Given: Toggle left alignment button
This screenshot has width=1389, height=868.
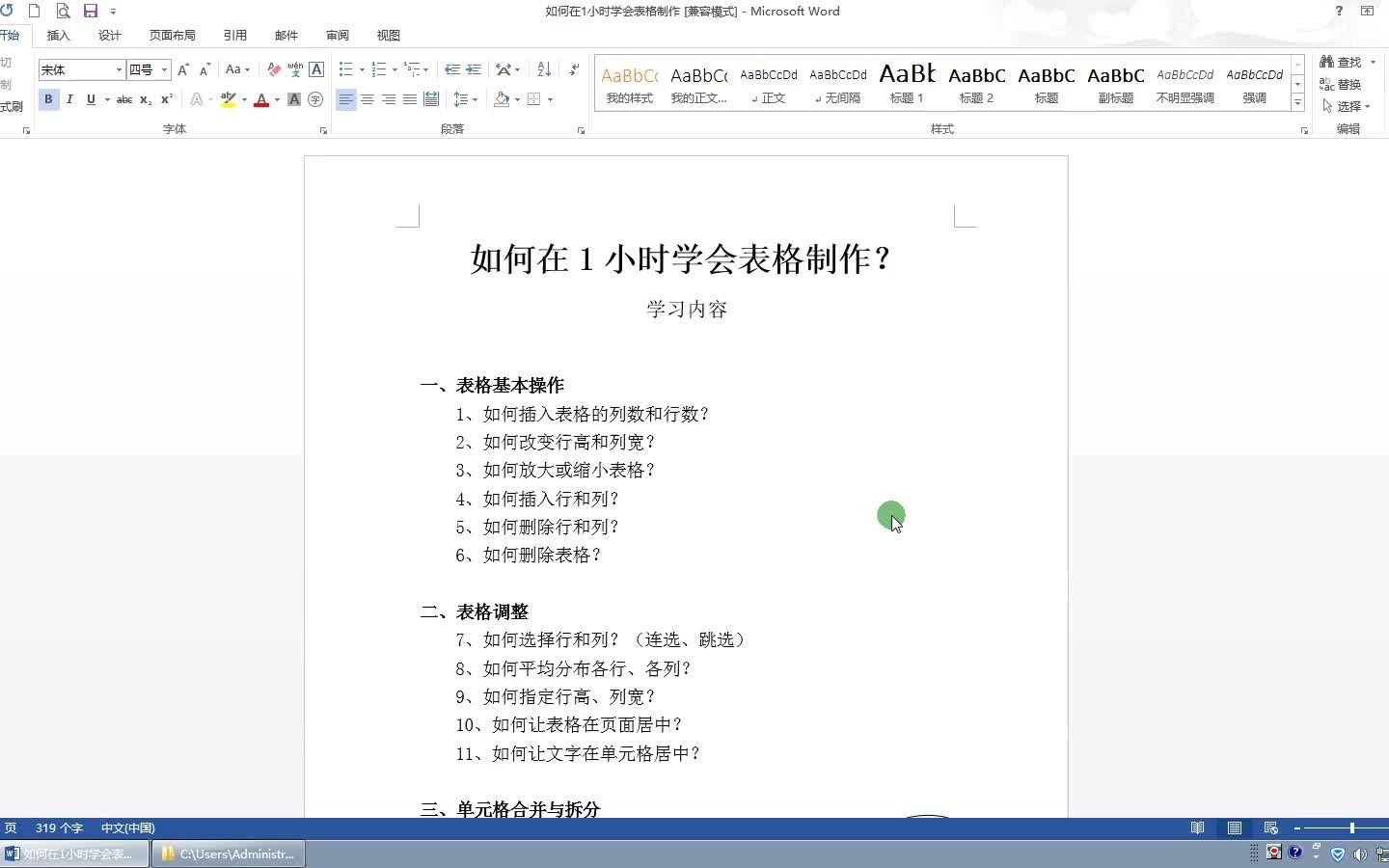Looking at the screenshot, I should tap(346, 99).
